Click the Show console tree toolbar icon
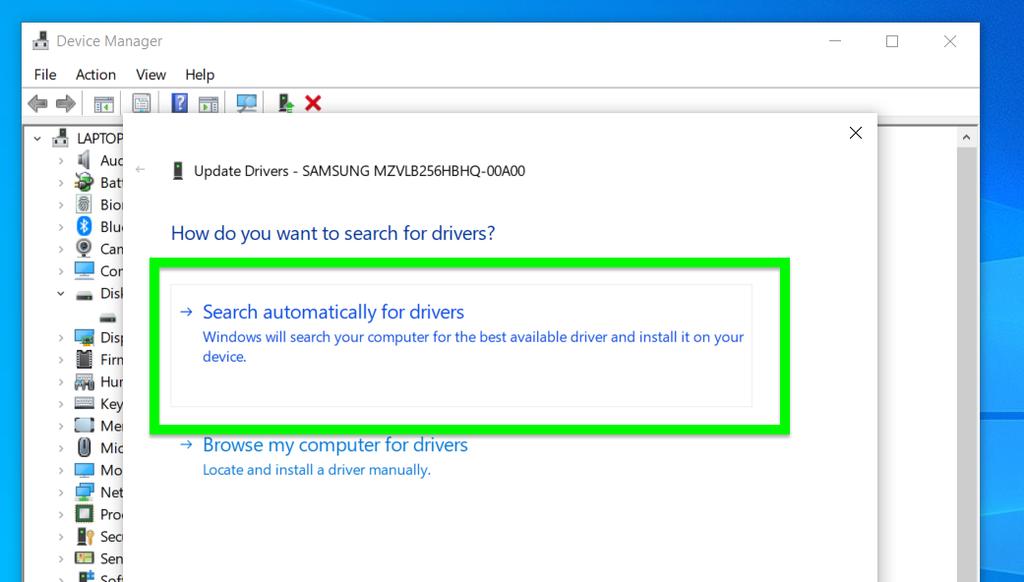The height and width of the screenshot is (582, 1024). pyautogui.click(x=103, y=103)
